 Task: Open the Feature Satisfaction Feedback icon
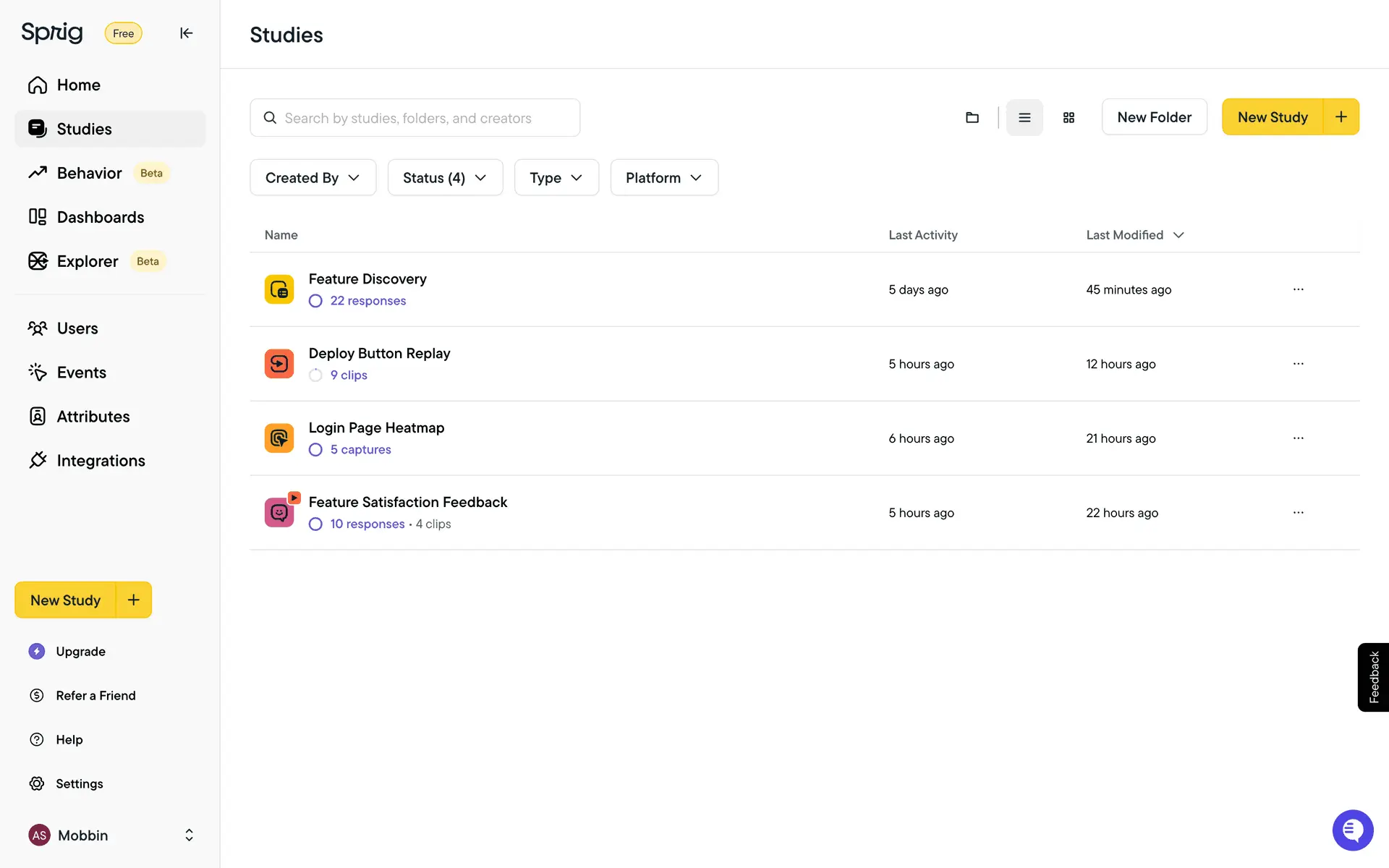(279, 512)
